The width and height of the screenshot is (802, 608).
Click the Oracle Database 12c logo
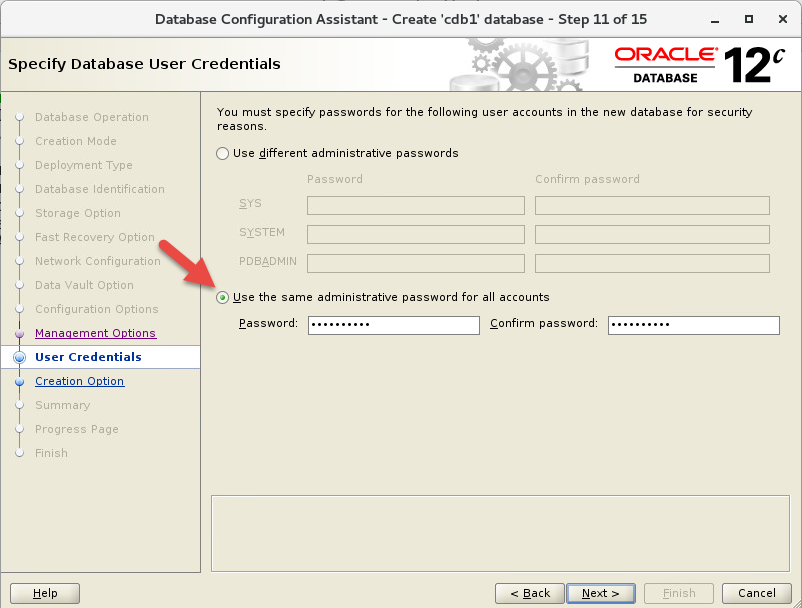pos(700,65)
